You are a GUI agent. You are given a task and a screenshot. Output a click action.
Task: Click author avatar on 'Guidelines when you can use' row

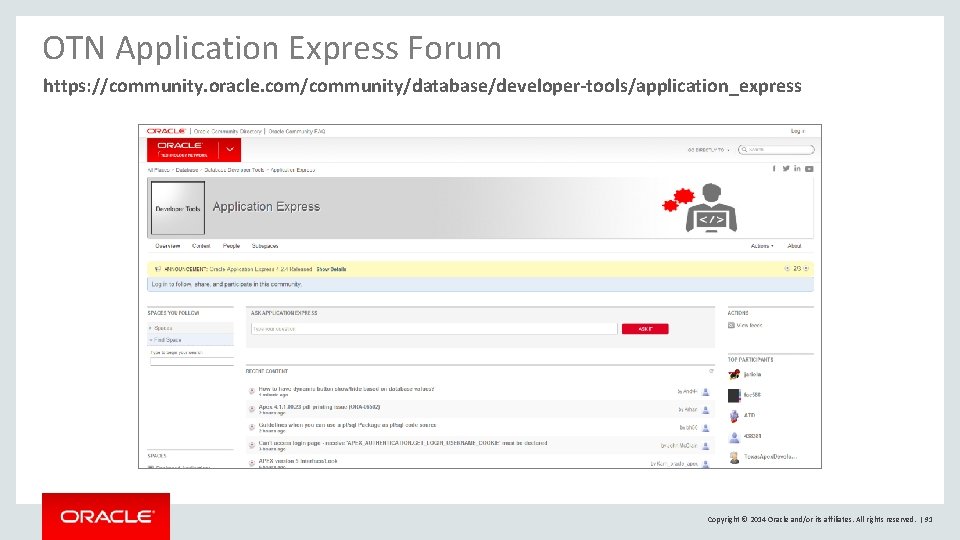click(705, 428)
